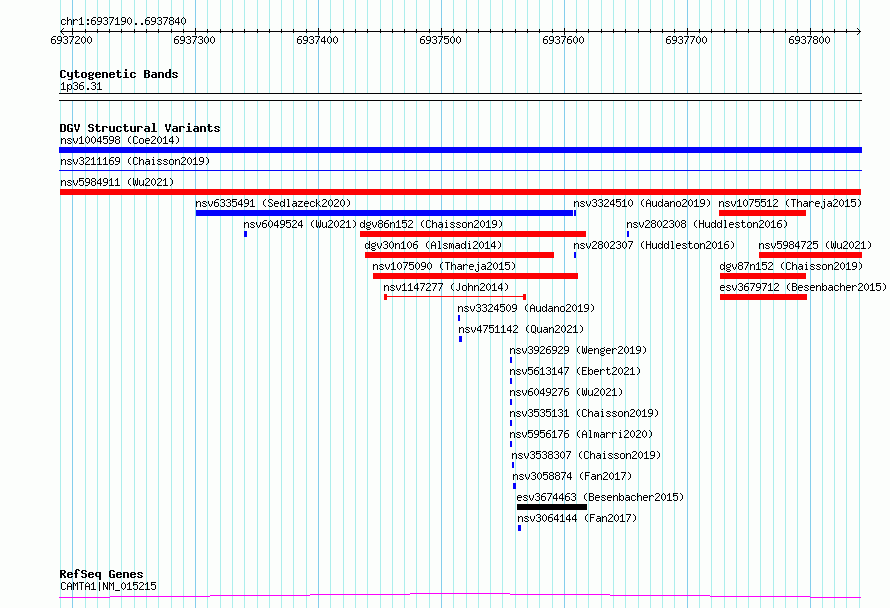Click the blue nsv6335491 variant bar

(x=385, y=213)
